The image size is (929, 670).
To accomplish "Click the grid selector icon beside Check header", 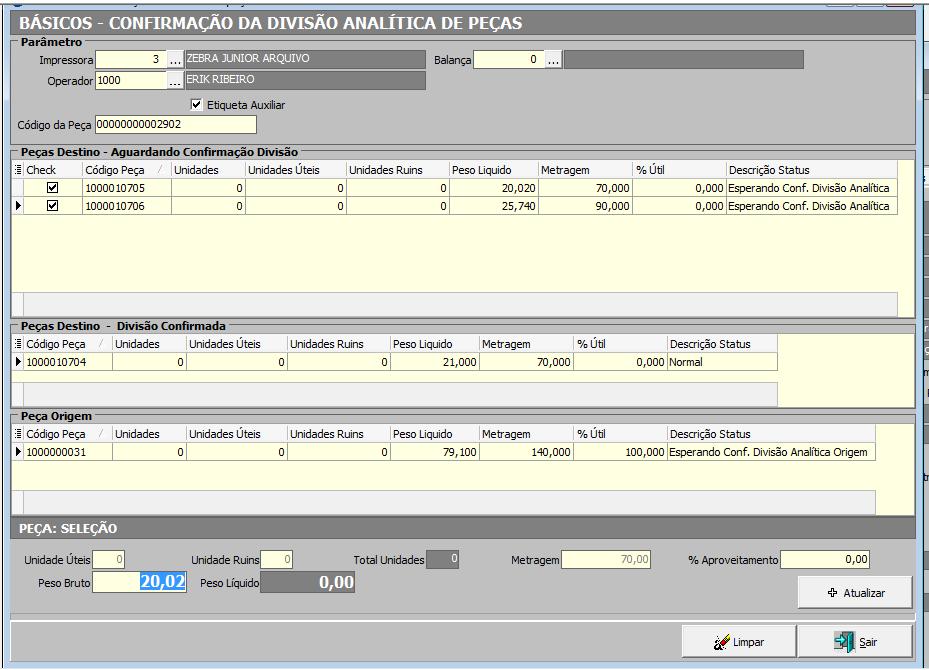I will pos(17,170).
